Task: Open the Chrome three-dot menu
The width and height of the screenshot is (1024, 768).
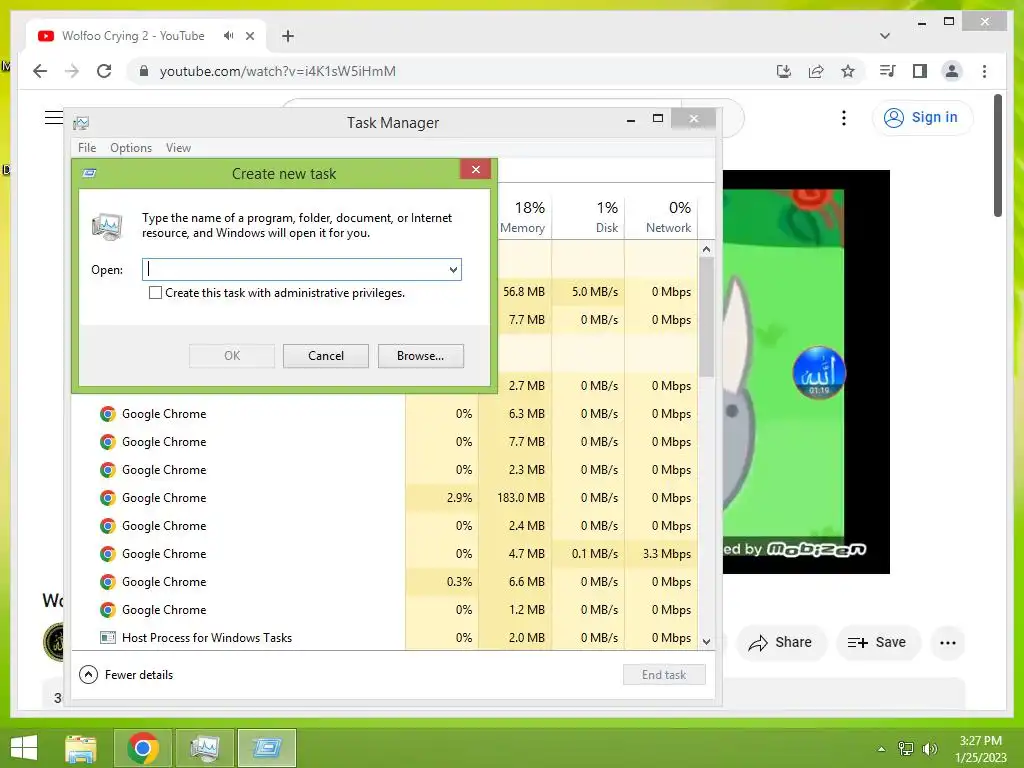Action: tap(984, 71)
